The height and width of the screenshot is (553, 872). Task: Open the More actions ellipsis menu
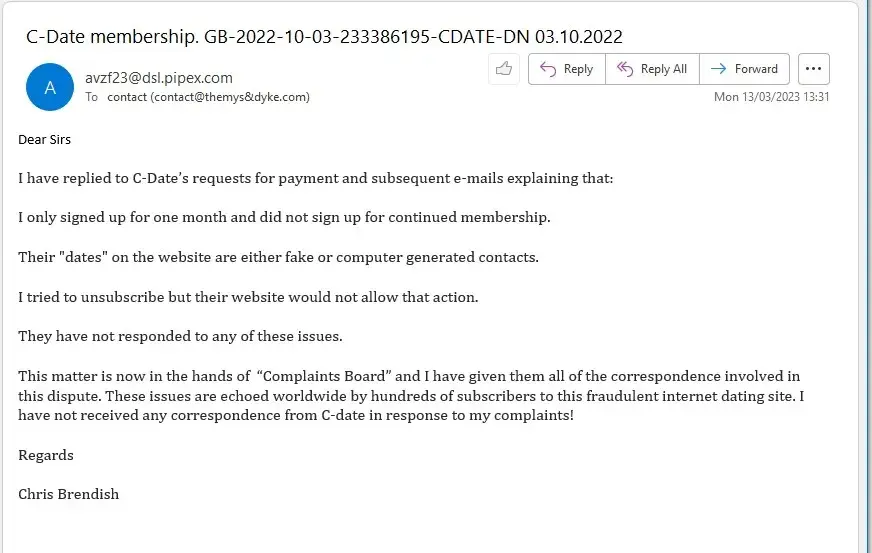(813, 69)
